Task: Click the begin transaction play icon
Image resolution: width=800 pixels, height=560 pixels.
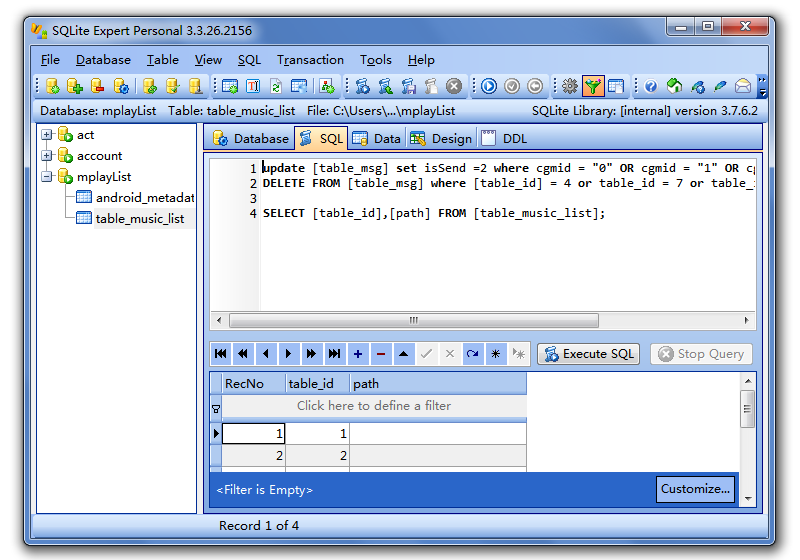Action: (488, 86)
